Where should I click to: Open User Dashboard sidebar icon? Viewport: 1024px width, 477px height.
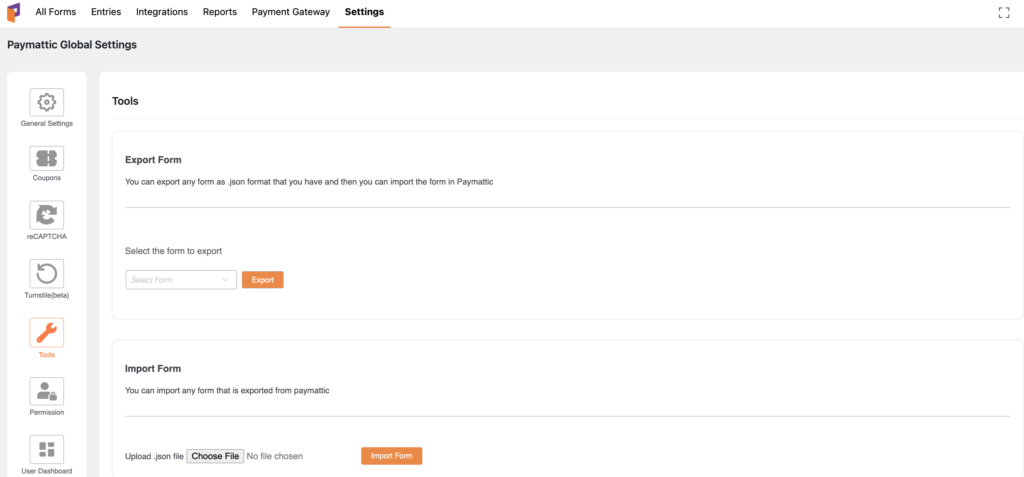46,449
